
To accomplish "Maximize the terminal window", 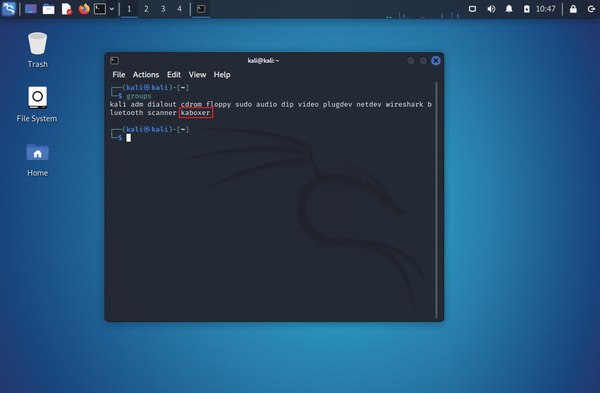I will pos(423,60).
